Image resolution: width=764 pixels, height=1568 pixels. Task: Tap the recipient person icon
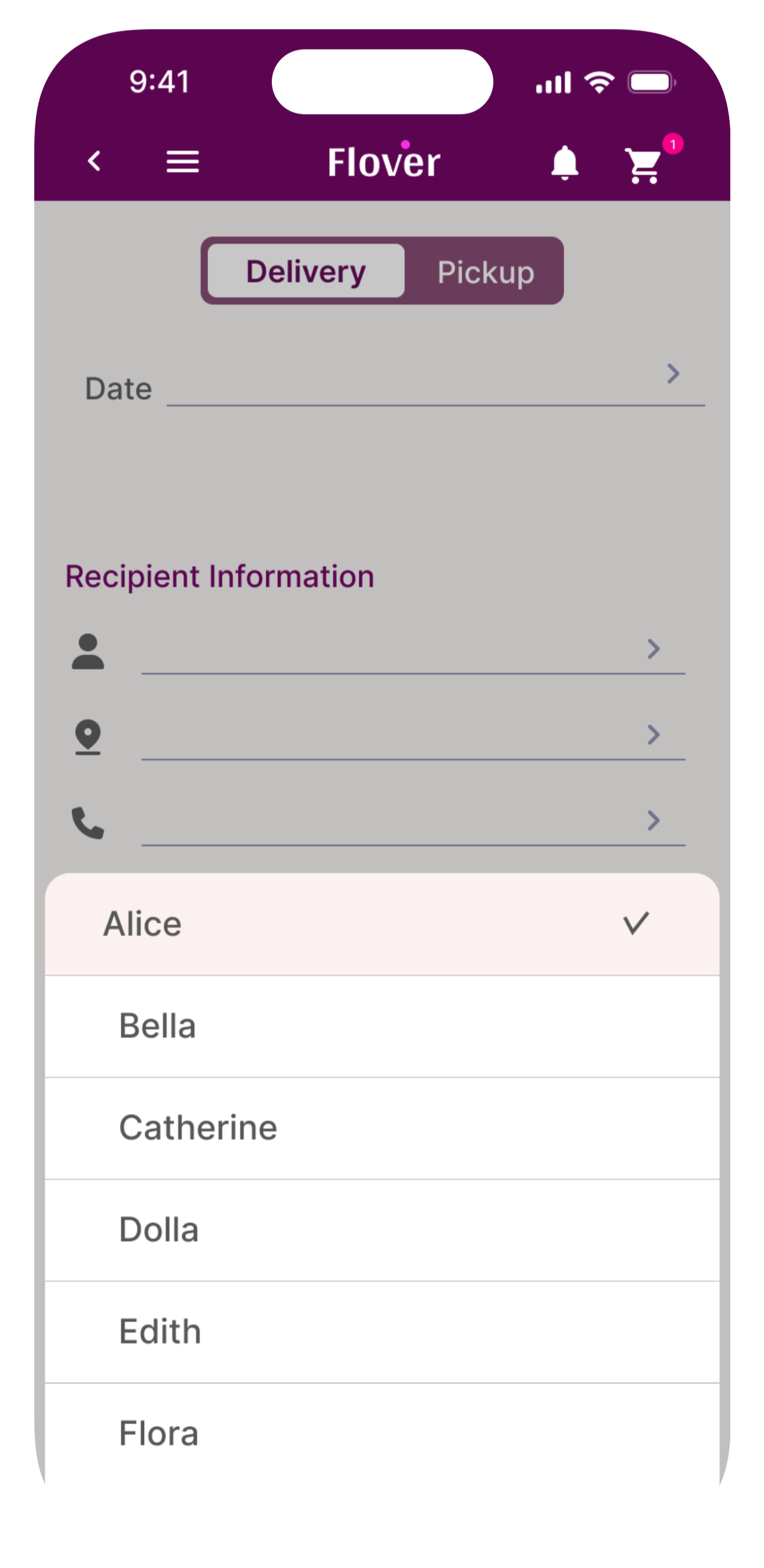[x=88, y=652]
